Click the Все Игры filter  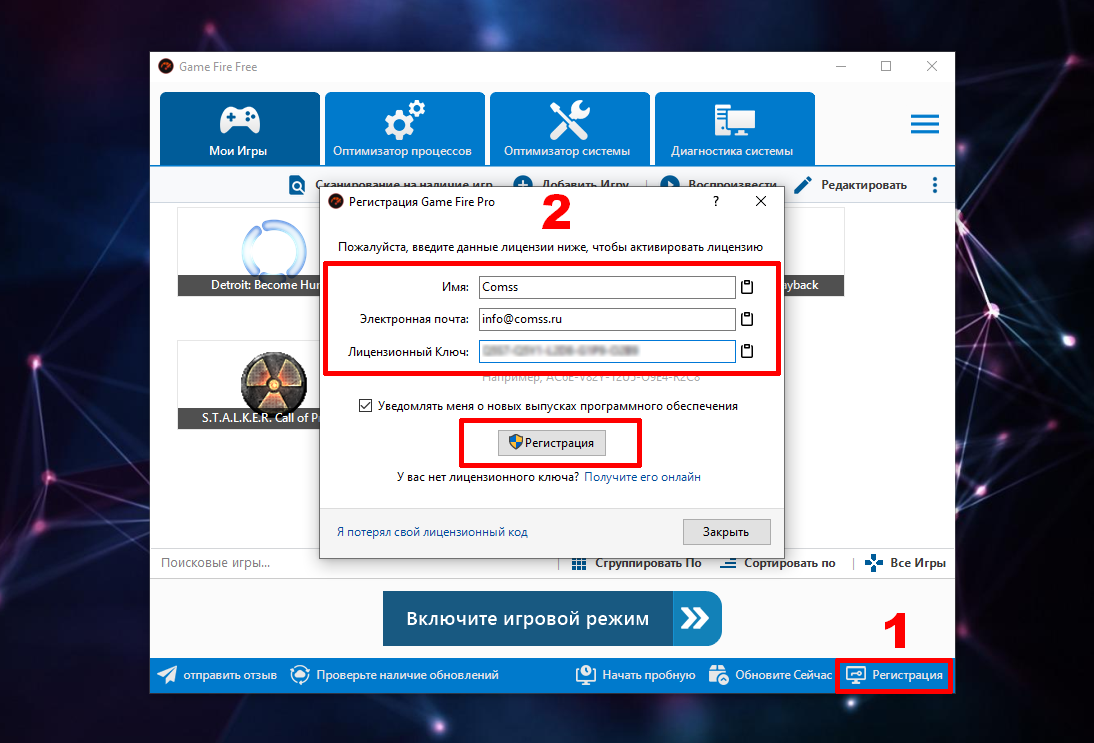[x=905, y=563]
